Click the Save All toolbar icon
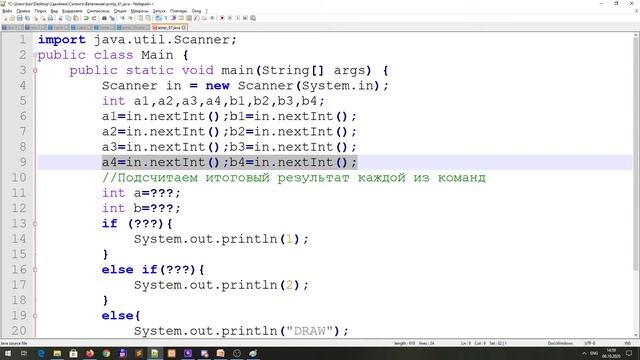Image resolution: width=640 pixels, height=360 pixels. [x=27, y=18]
